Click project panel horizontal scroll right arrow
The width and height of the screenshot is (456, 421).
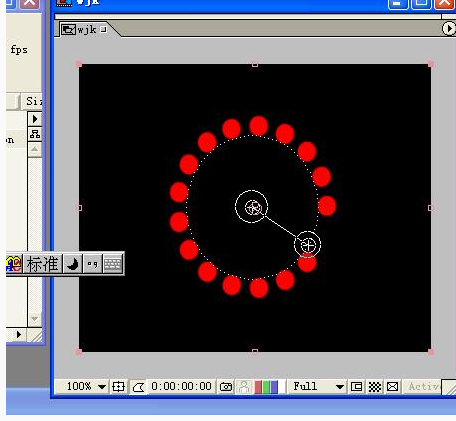coord(19,334)
